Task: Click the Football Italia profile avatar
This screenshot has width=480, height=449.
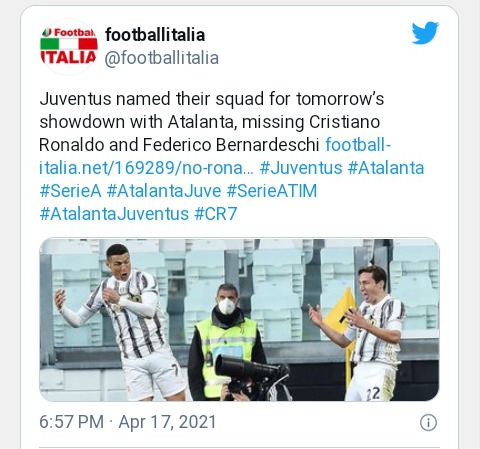Action: tap(69, 47)
